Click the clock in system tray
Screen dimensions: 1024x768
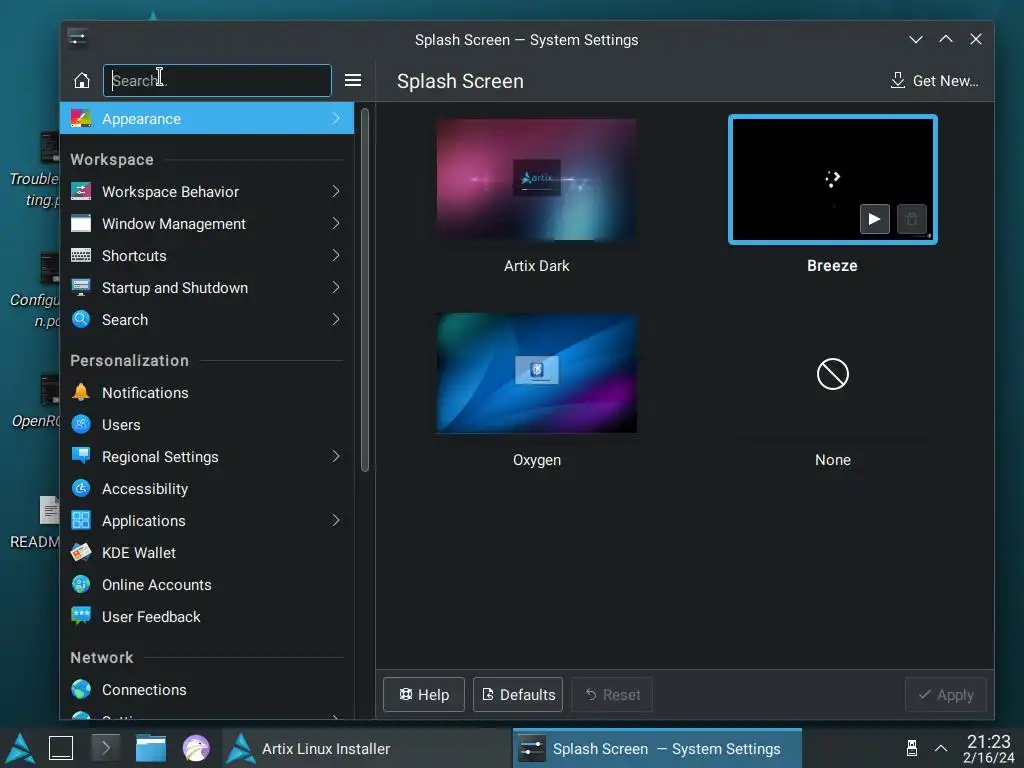pyautogui.click(x=988, y=748)
